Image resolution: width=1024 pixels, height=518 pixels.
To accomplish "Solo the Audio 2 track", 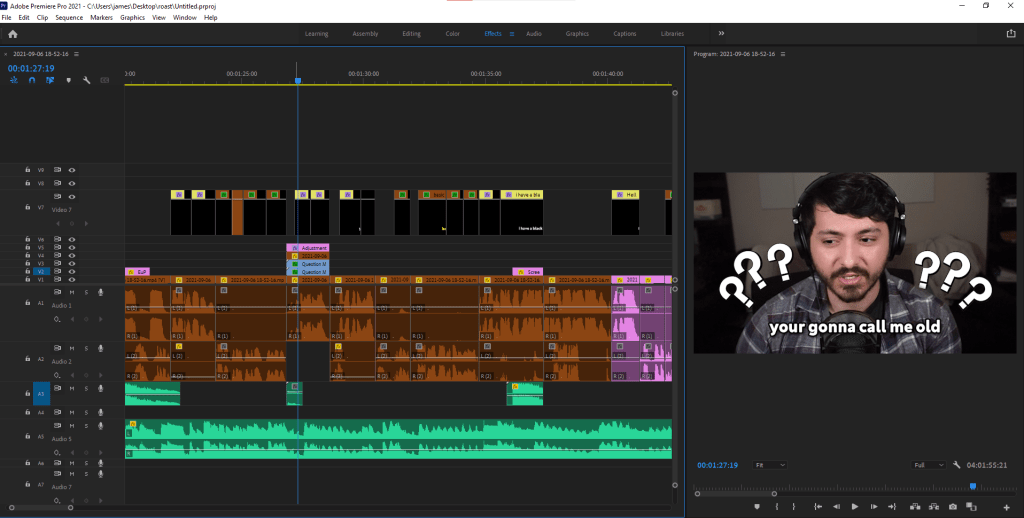I will point(86,348).
